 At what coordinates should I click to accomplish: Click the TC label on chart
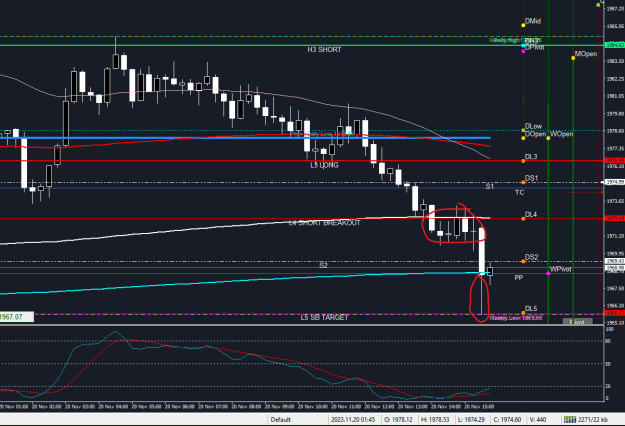pyautogui.click(x=519, y=192)
